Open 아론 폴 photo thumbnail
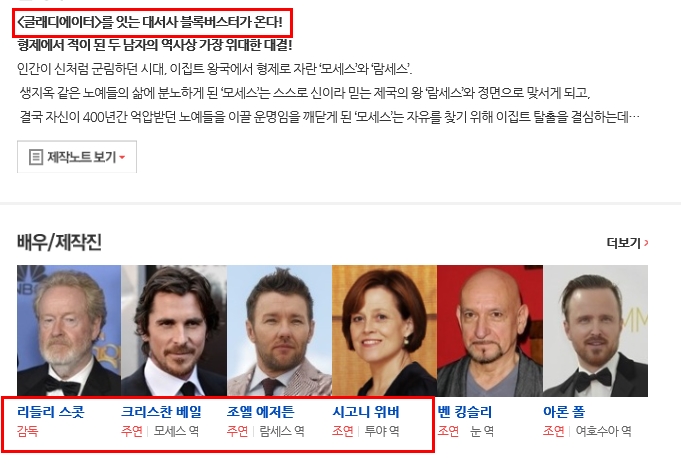Image resolution: width=681 pixels, height=464 pixels. (595, 331)
